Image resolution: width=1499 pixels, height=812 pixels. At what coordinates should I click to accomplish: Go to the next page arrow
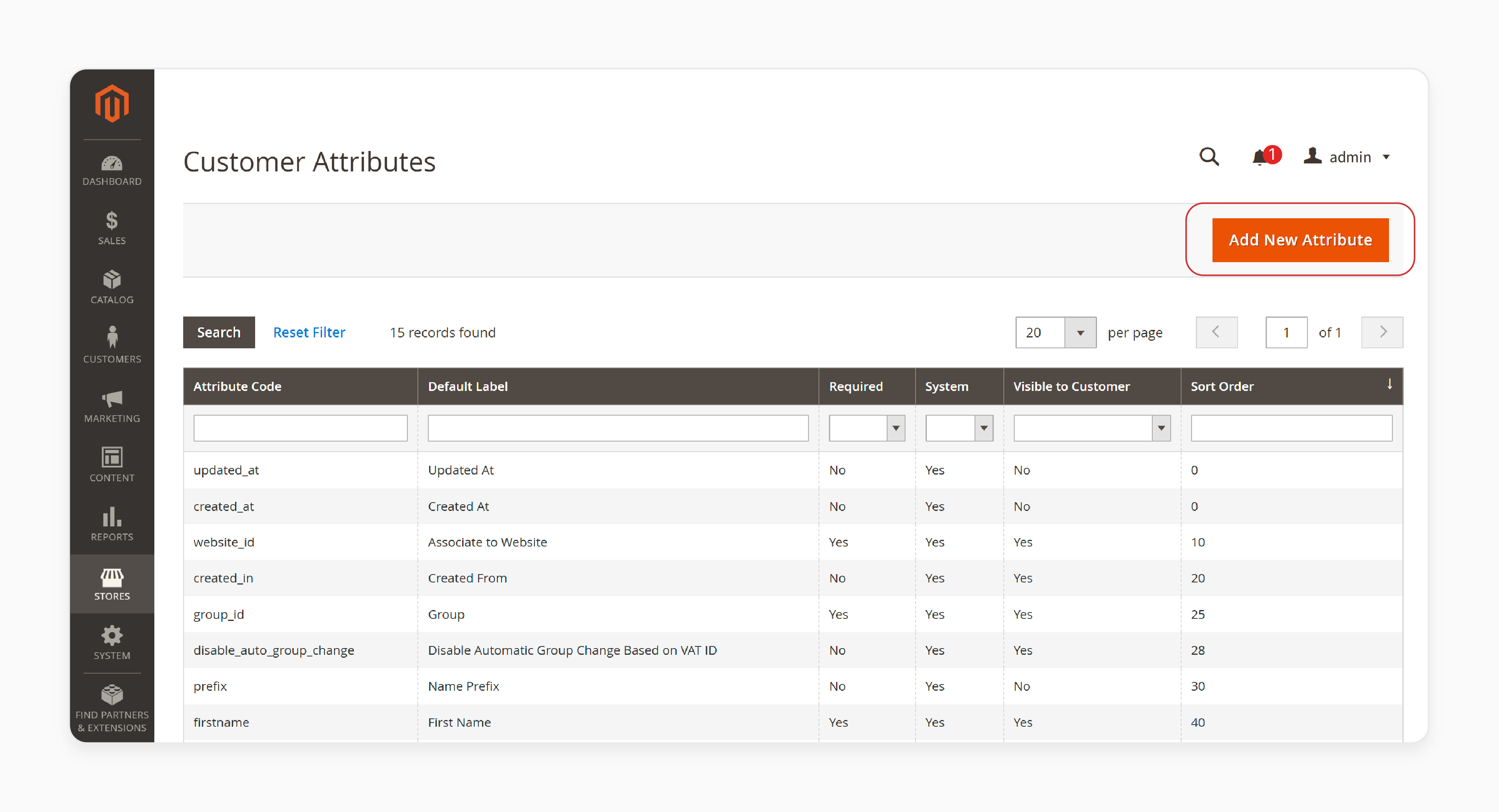(1382, 333)
